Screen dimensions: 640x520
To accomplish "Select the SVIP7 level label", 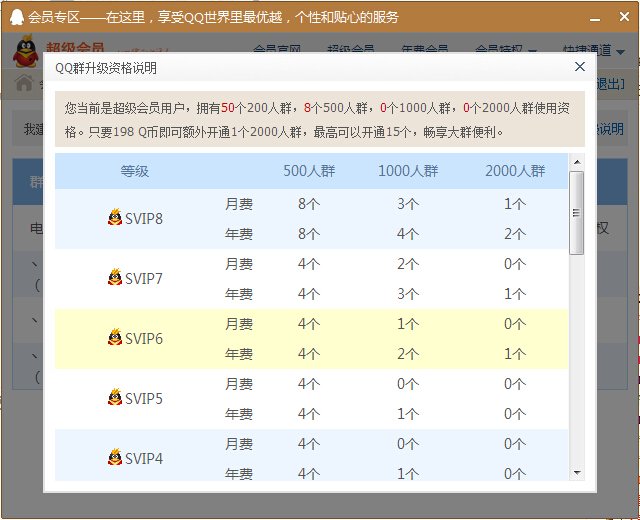I will click(x=144, y=279).
